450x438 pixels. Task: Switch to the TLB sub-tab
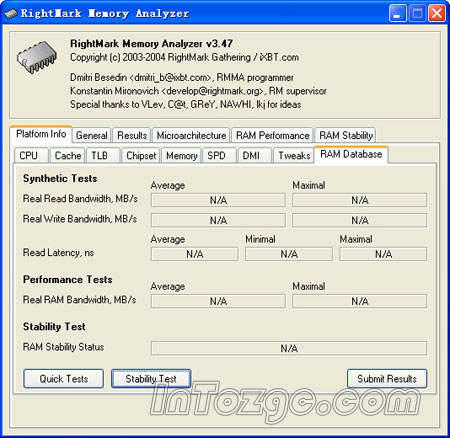[x=103, y=156]
